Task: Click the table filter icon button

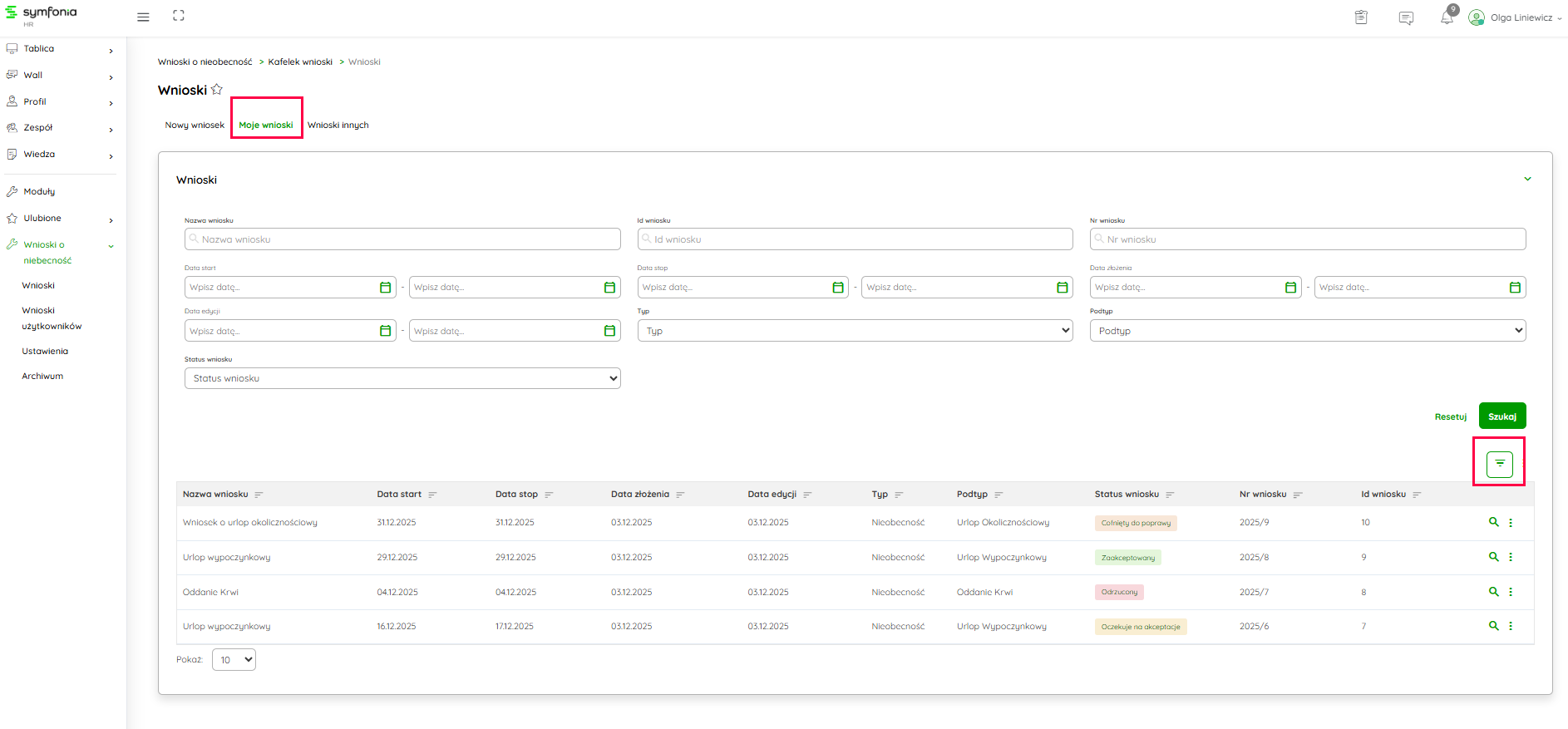Action: pos(1499,464)
